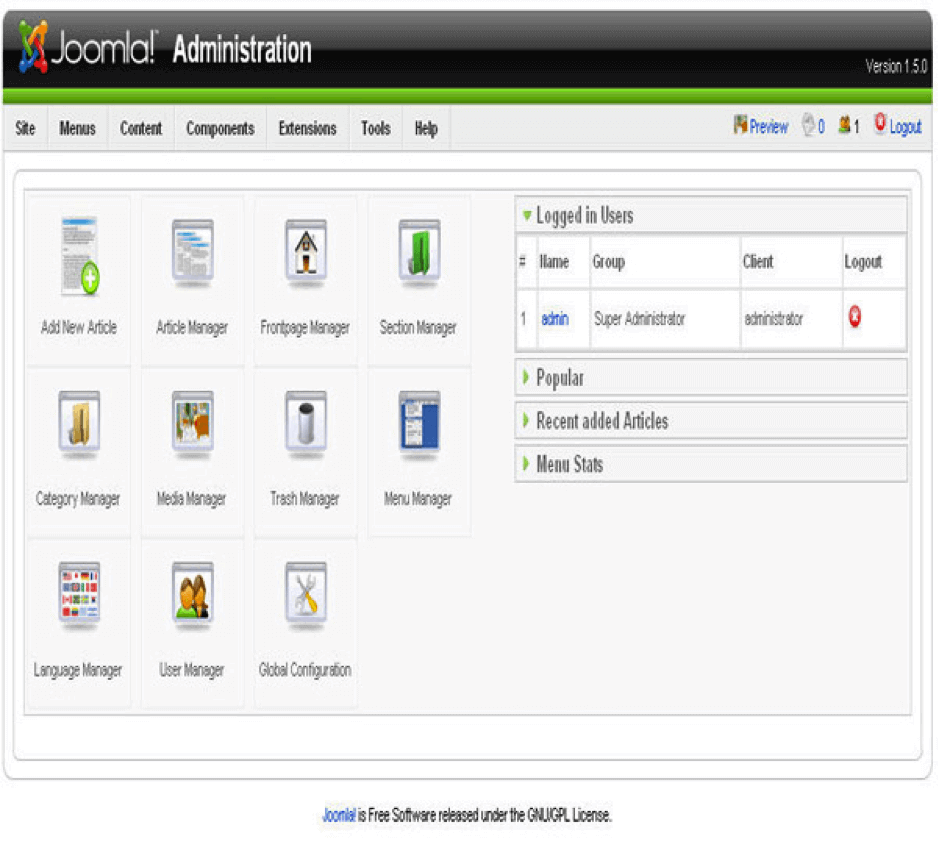Open the Section Manager green folder icon
940x843 pixels.
(x=419, y=252)
